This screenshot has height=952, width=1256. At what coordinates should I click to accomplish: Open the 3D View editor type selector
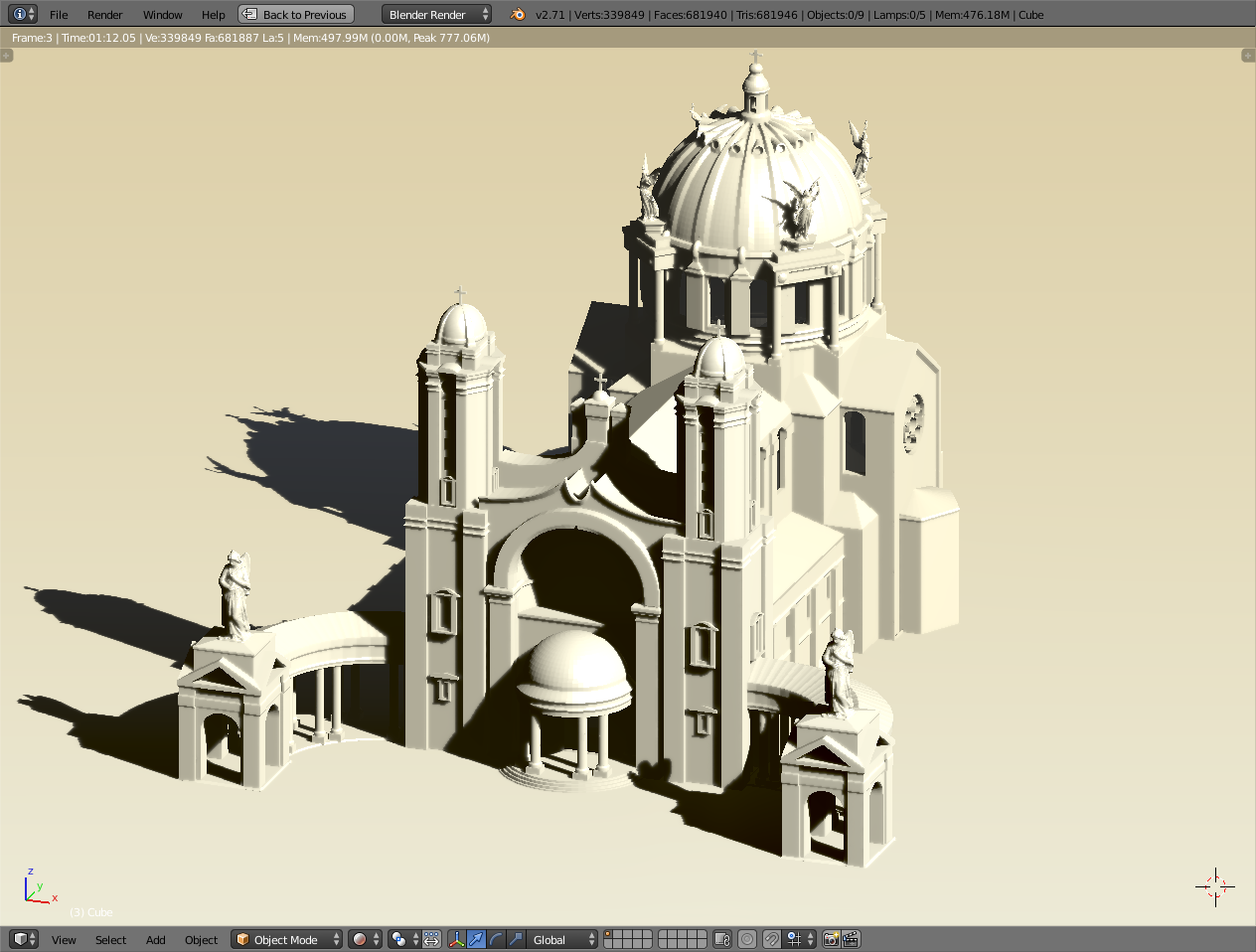click(x=23, y=939)
